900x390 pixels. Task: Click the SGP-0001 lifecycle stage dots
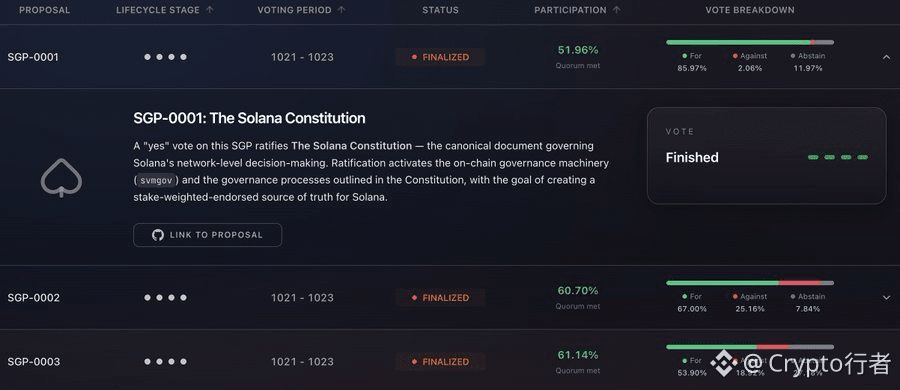coord(165,57)
